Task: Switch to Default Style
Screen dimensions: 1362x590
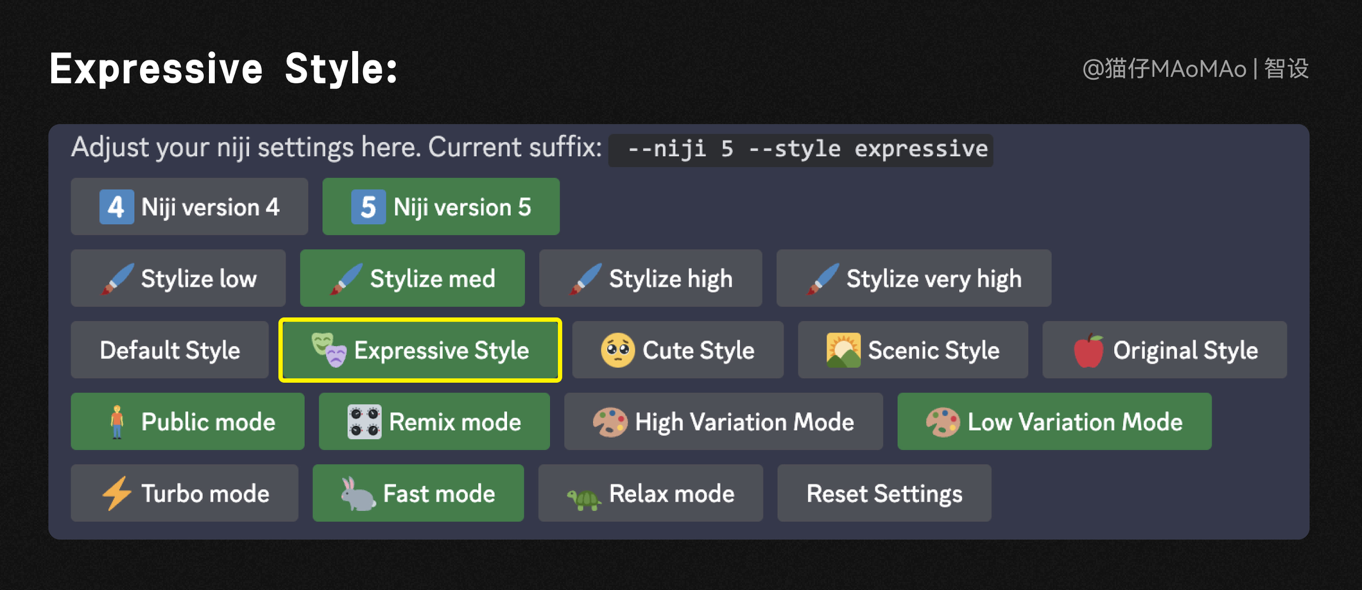Action: pos(169,351)
